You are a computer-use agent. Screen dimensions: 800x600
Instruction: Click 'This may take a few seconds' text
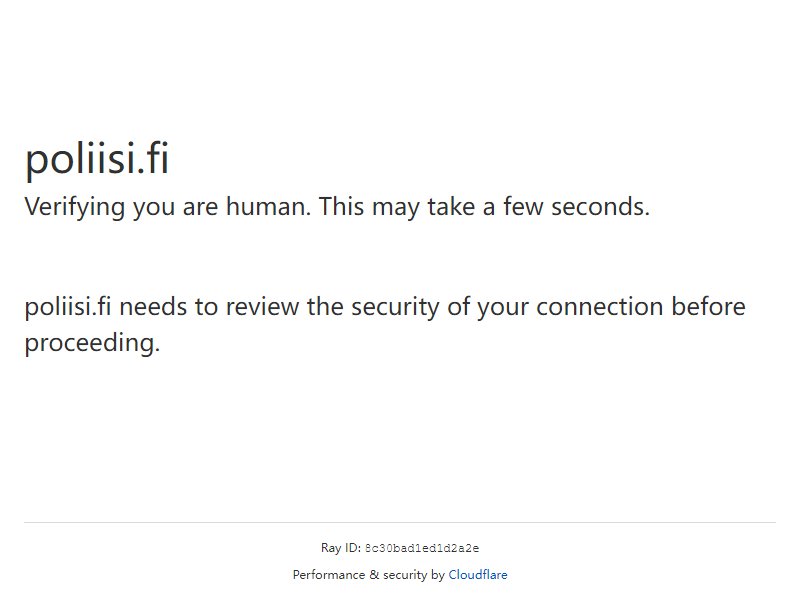484,207
